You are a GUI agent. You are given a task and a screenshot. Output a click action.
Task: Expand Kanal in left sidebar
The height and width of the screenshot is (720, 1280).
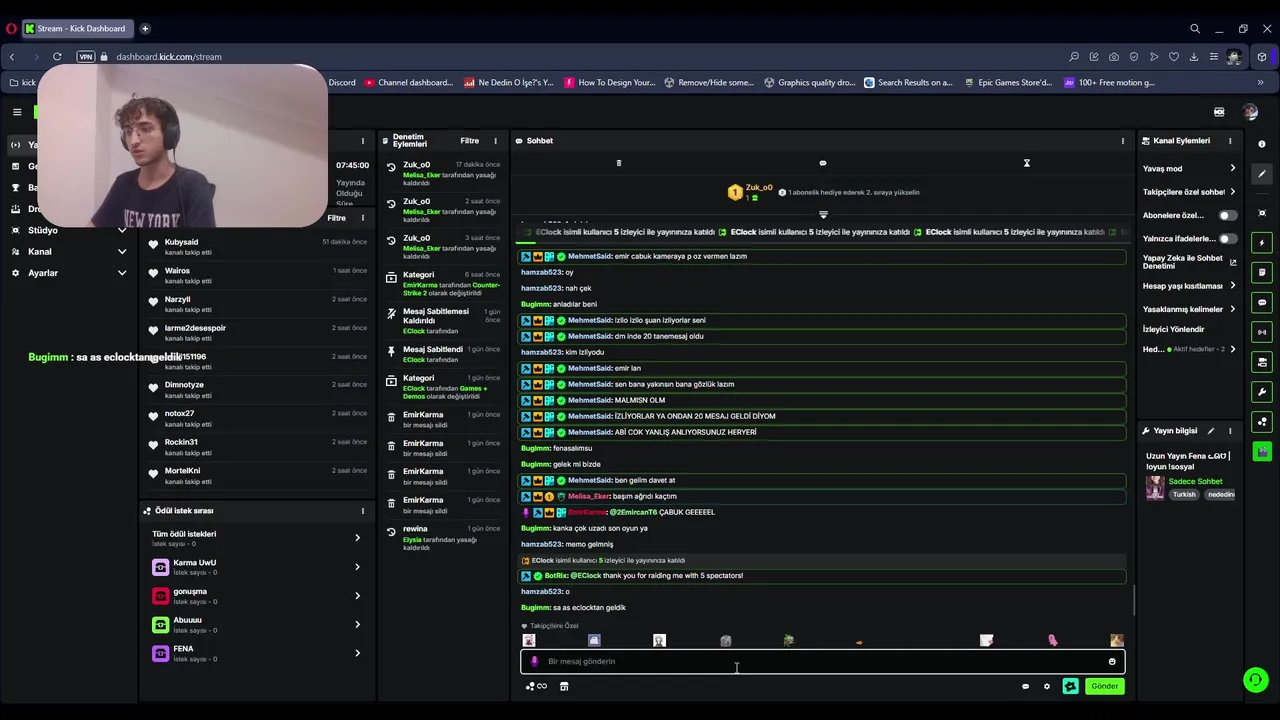68,252
